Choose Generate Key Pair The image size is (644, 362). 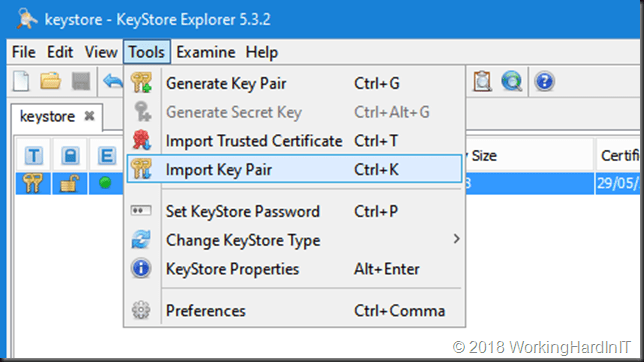pyautogui.click(x=294, y=83)
